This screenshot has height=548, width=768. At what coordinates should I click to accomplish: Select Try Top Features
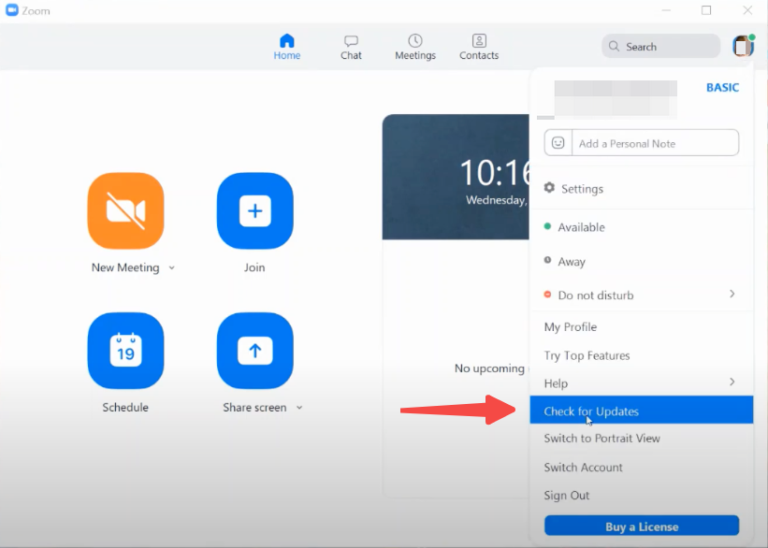point(642,356)
